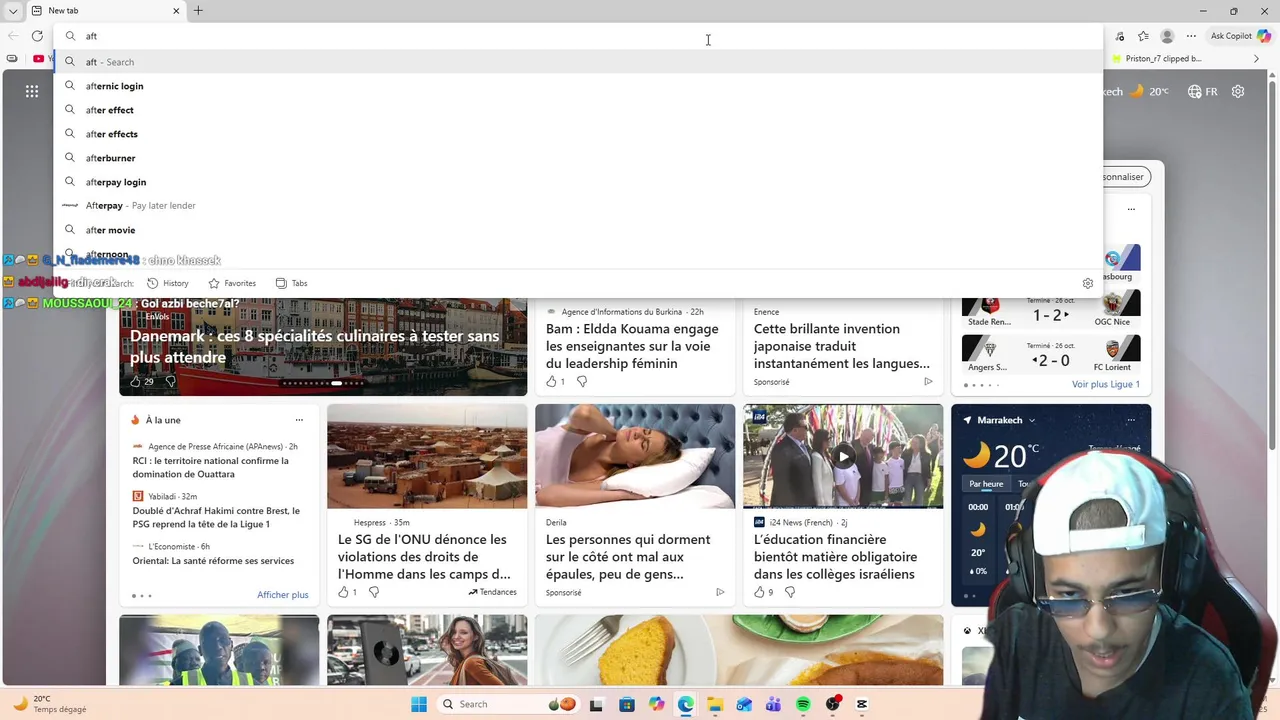Screen dimensions: 1280x720
Task: Dislike the Eldda Kouama article
Action: [x=582, y=381]
